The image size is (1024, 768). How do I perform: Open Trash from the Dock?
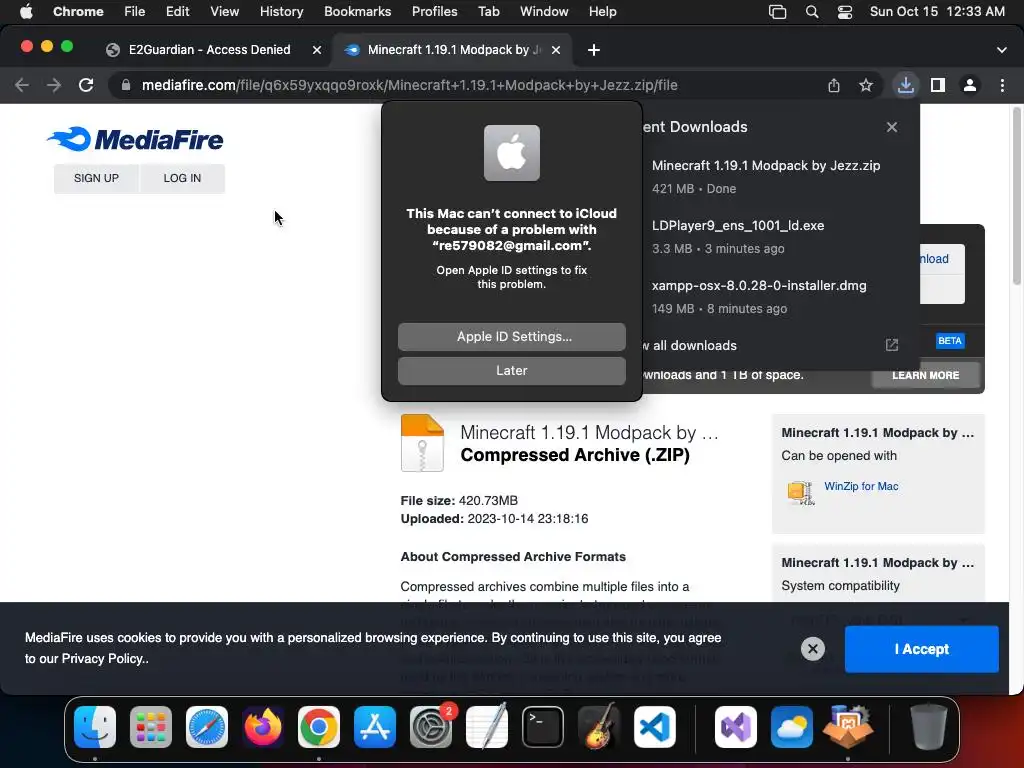tap(928, 727)
